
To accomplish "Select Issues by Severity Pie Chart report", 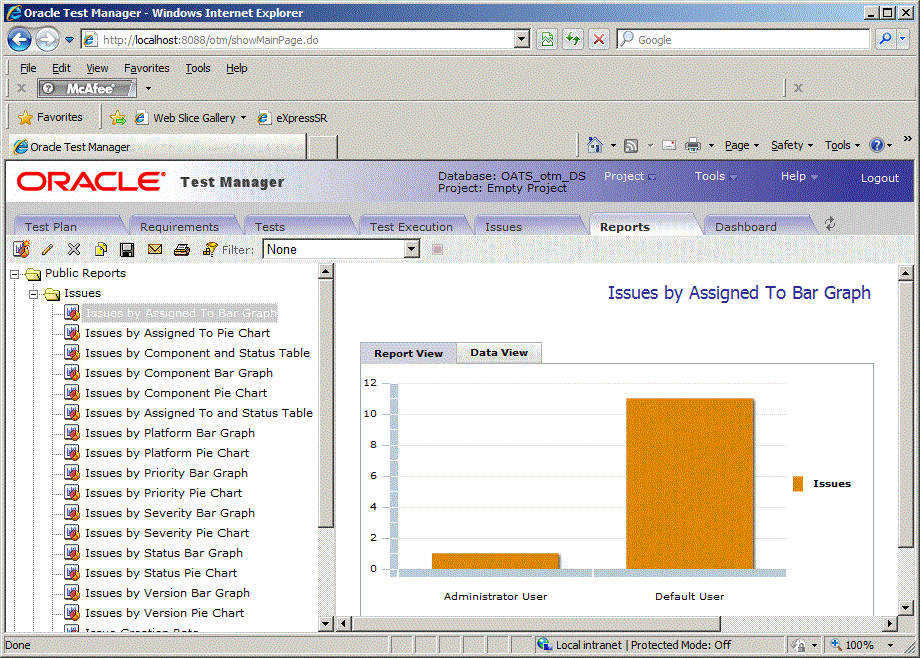I will (167, 533).
